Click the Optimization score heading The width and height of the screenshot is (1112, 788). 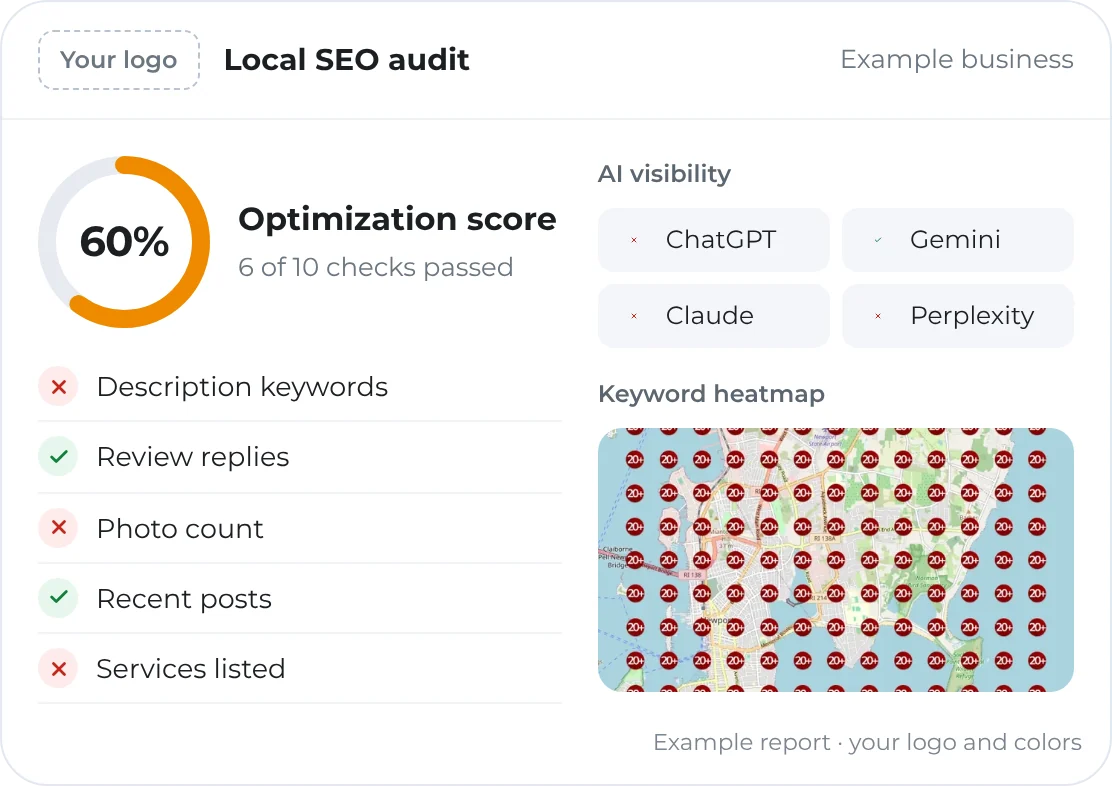click(x=397, y=218)
